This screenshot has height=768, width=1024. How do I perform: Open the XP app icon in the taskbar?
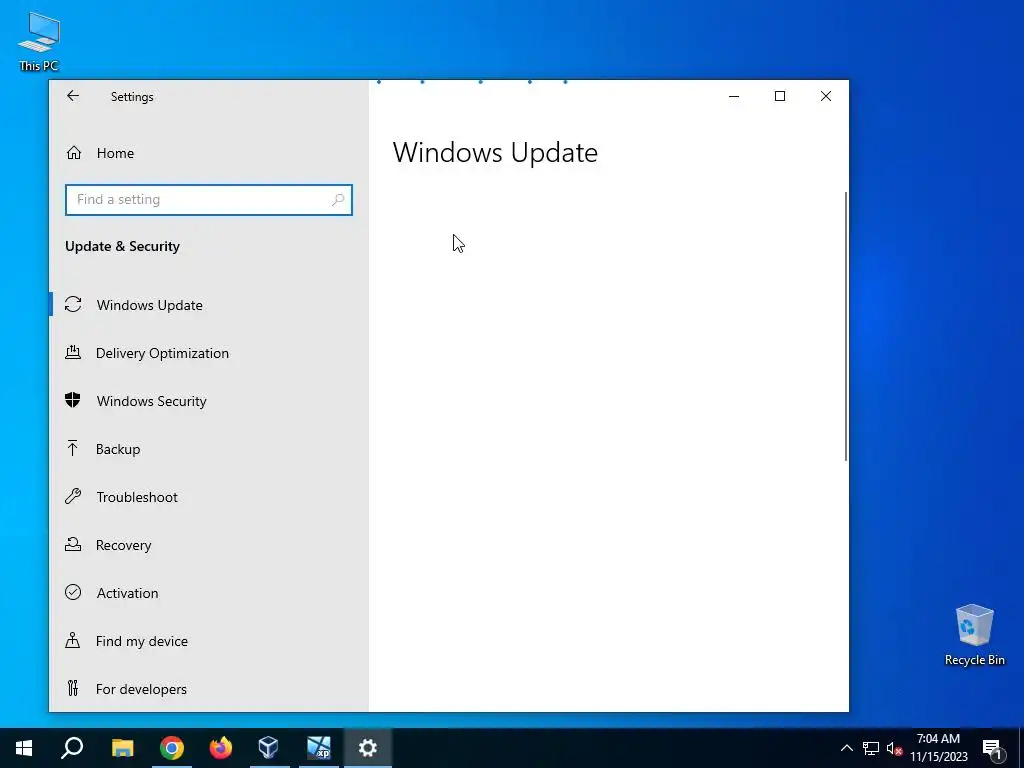pyautogui.click(x=319, y=748)
